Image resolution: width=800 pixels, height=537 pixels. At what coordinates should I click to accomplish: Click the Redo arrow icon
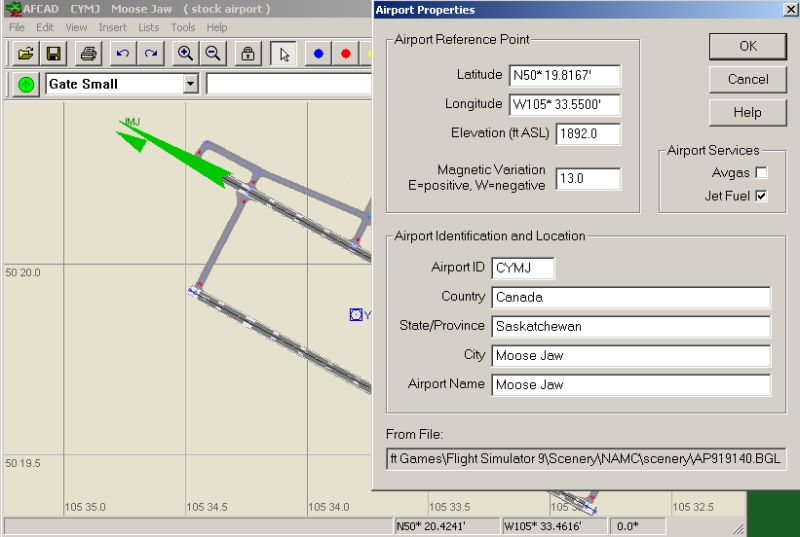(150, 53)
